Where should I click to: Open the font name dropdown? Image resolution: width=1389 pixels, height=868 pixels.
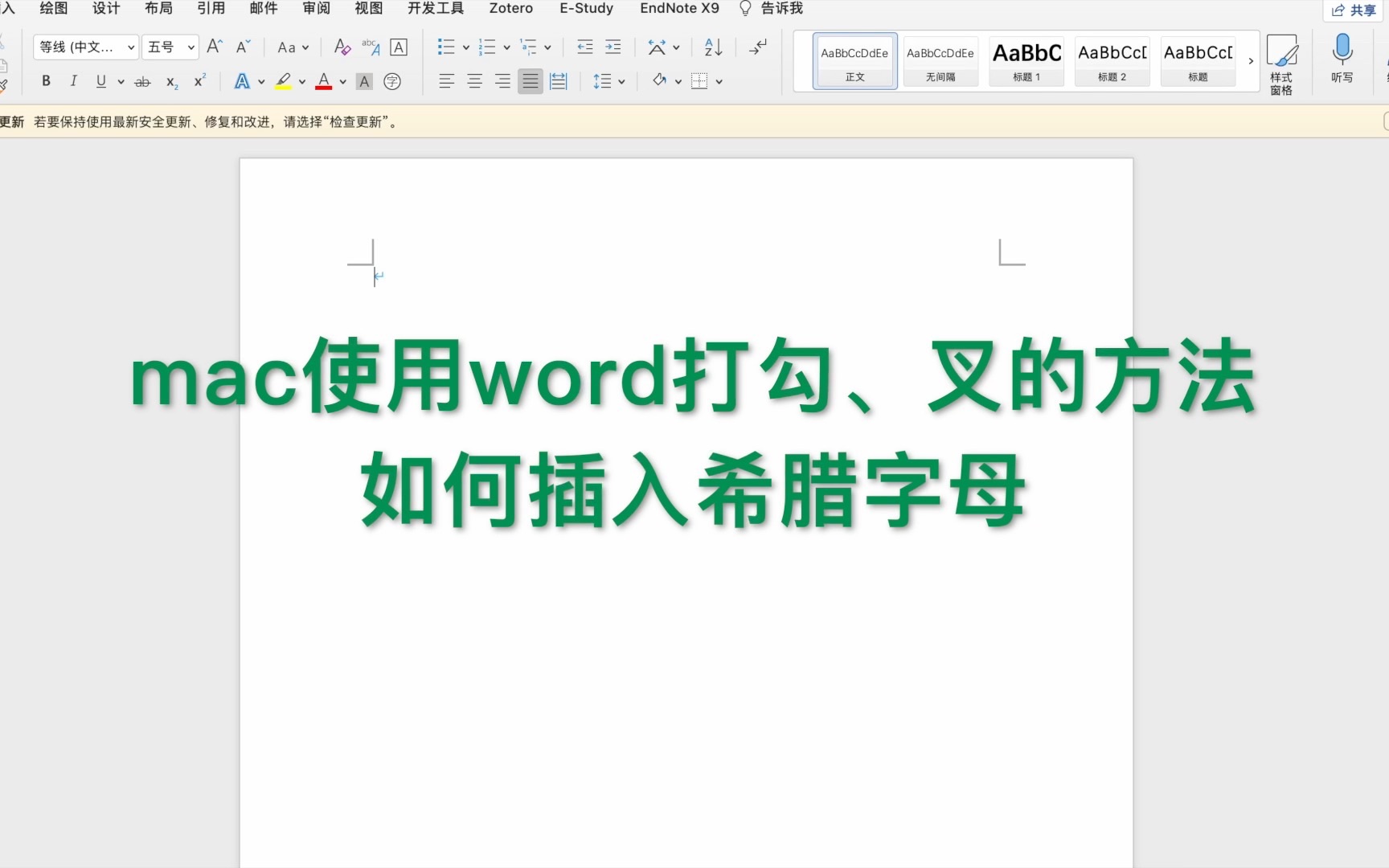(x=131, y=47)
